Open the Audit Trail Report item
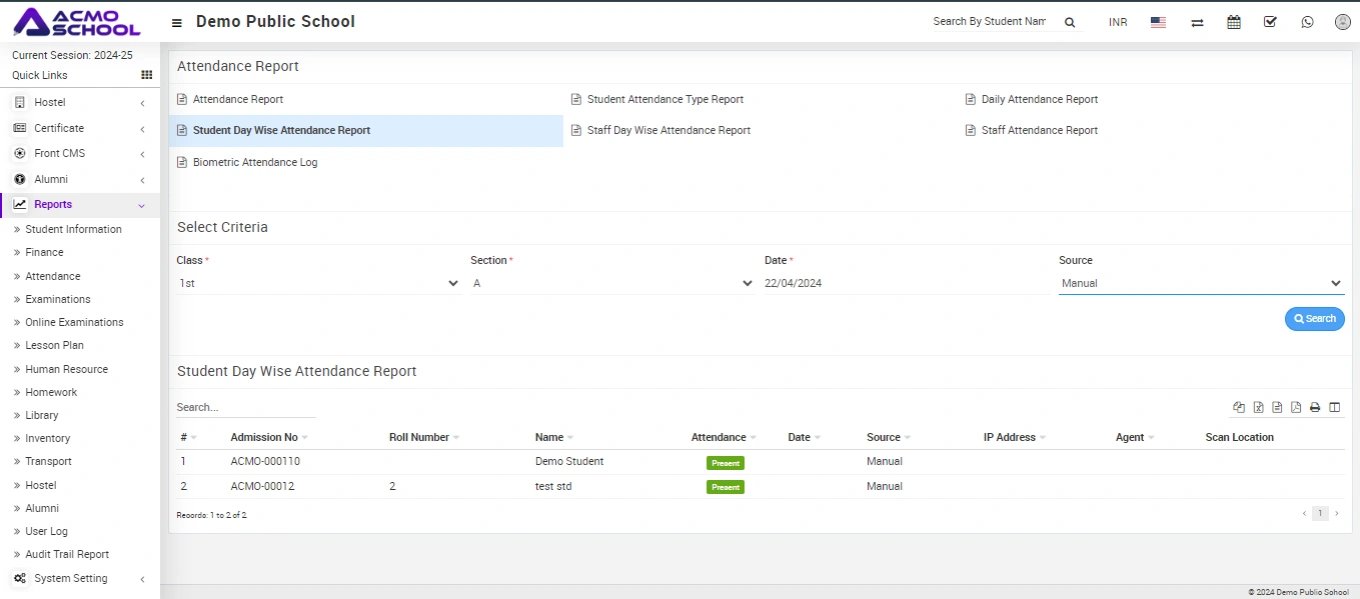Viewport: 1360px width, 599px height. (67, 554)
